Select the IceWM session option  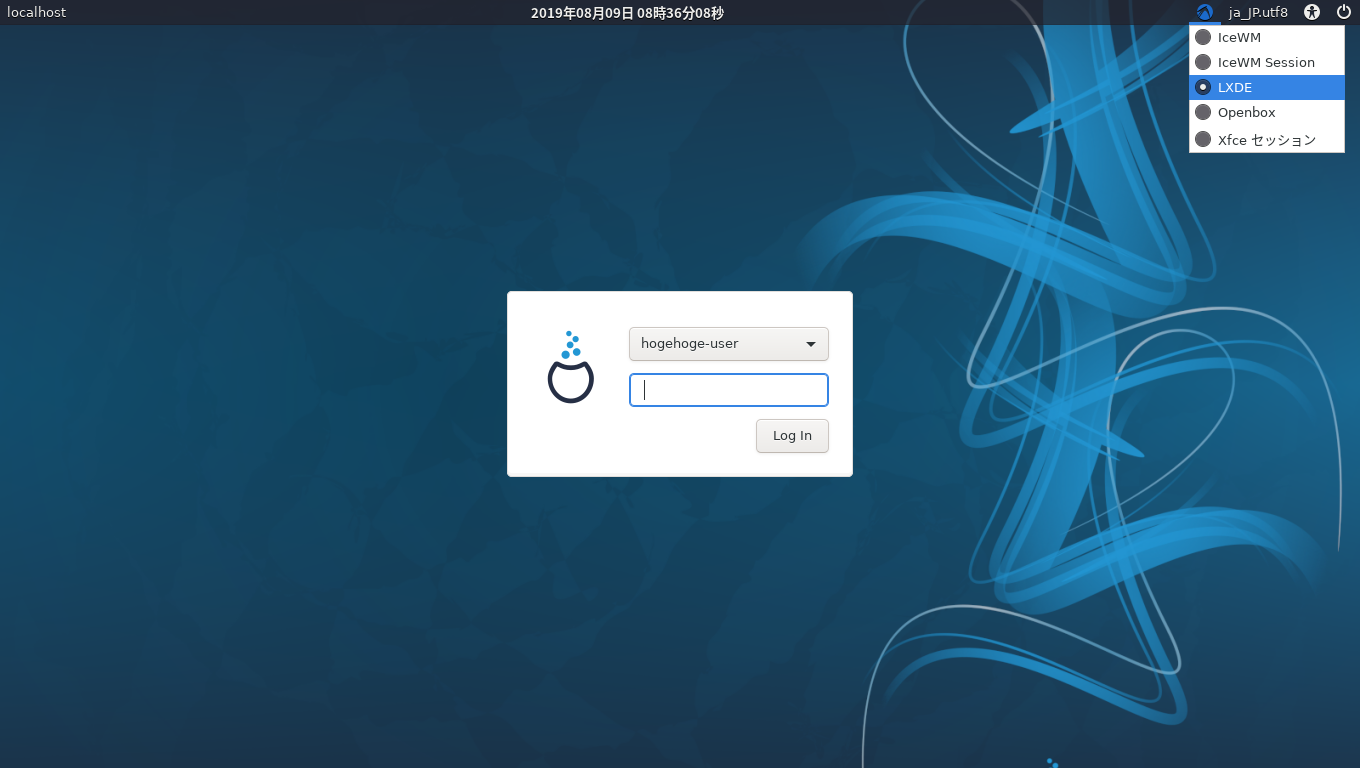pyautogui.click(x=1266, y=37)
